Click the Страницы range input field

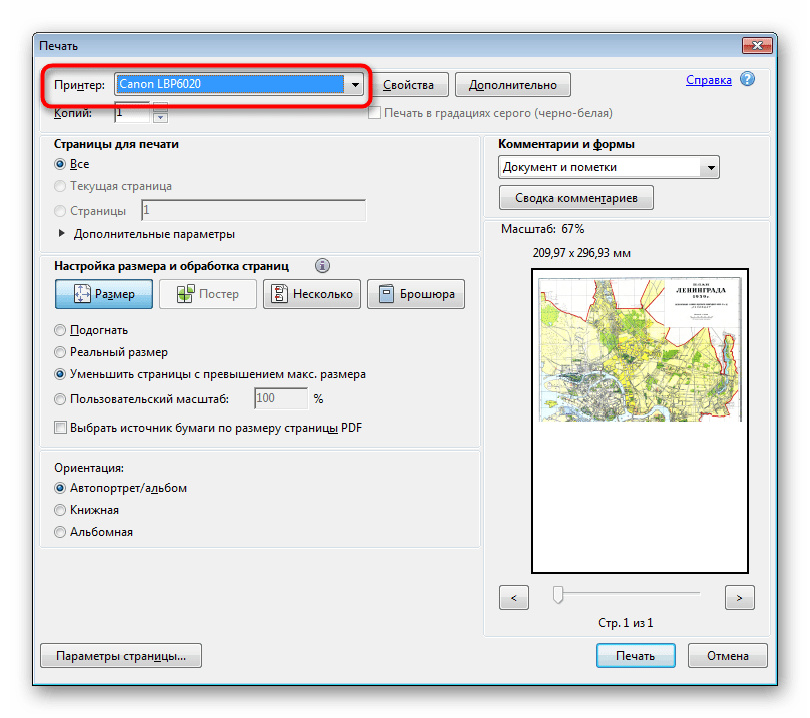click(254, 210)
